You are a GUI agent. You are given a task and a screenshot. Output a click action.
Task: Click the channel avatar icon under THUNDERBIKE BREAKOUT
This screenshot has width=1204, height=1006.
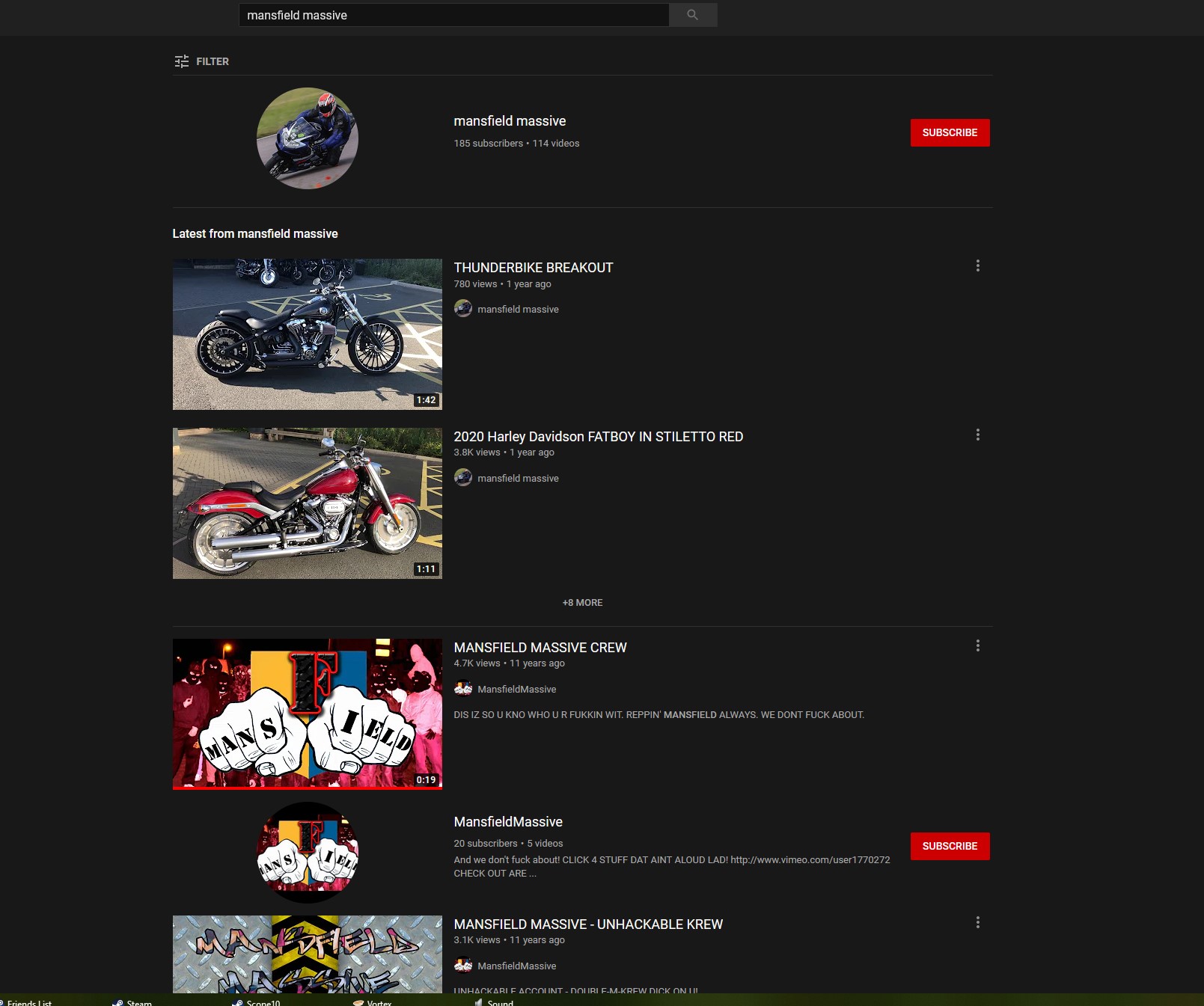(x=463, y=308)
